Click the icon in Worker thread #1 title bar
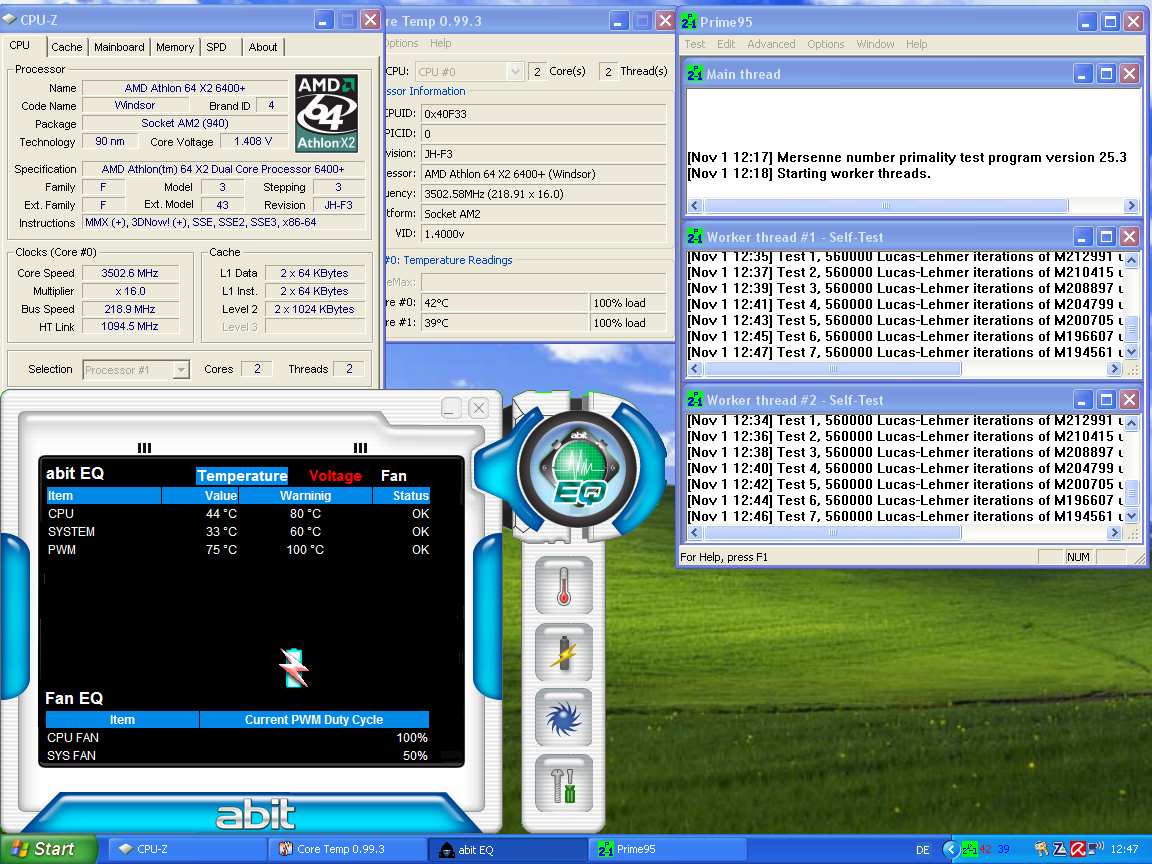 [x=694, y=237]
